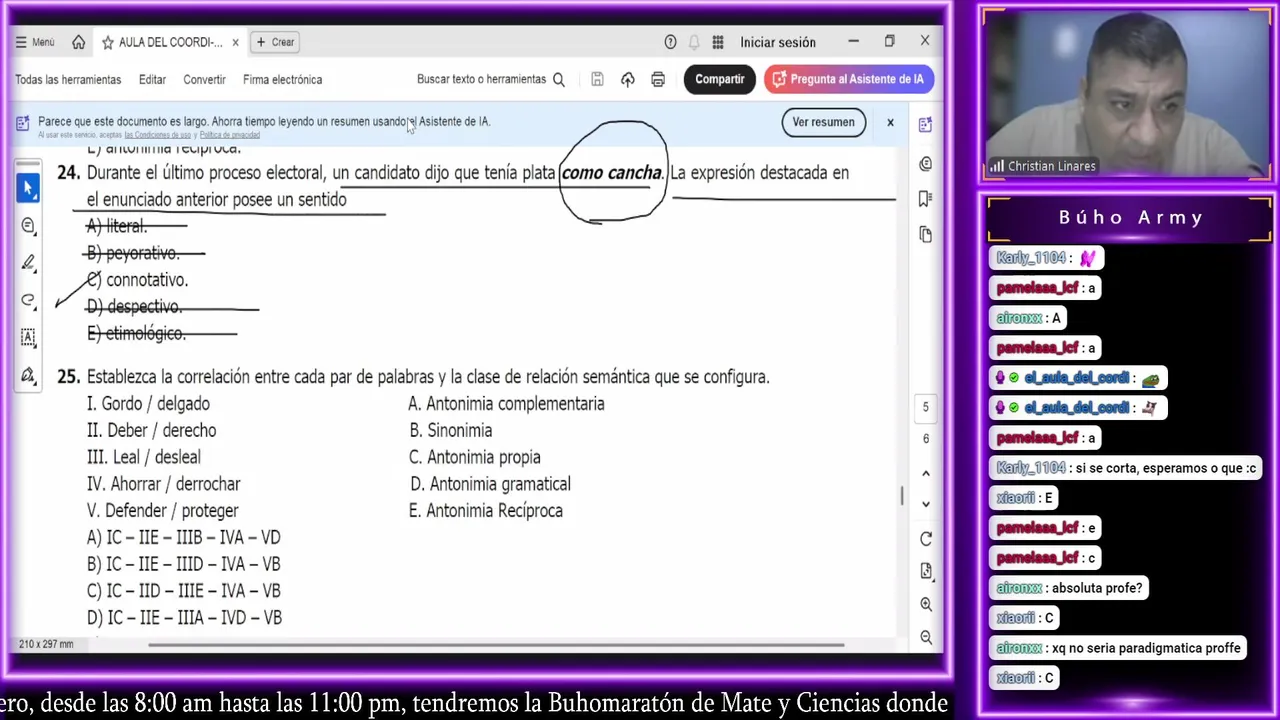Open the comments panel icon
The height and width of the screenshot is (720, 1280).
(x=925, y=163)
